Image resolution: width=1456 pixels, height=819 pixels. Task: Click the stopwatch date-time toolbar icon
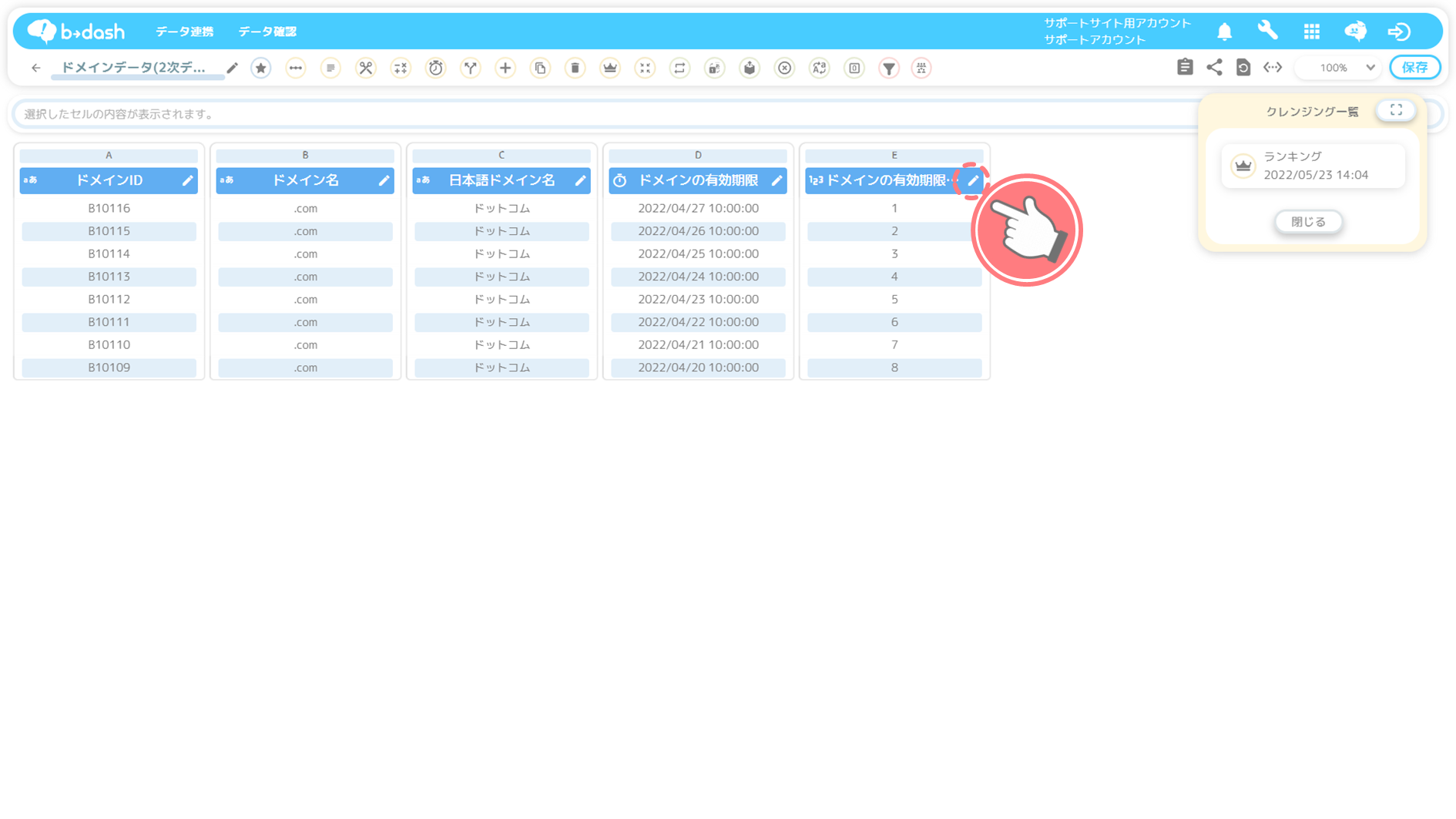tap(435, 68)
